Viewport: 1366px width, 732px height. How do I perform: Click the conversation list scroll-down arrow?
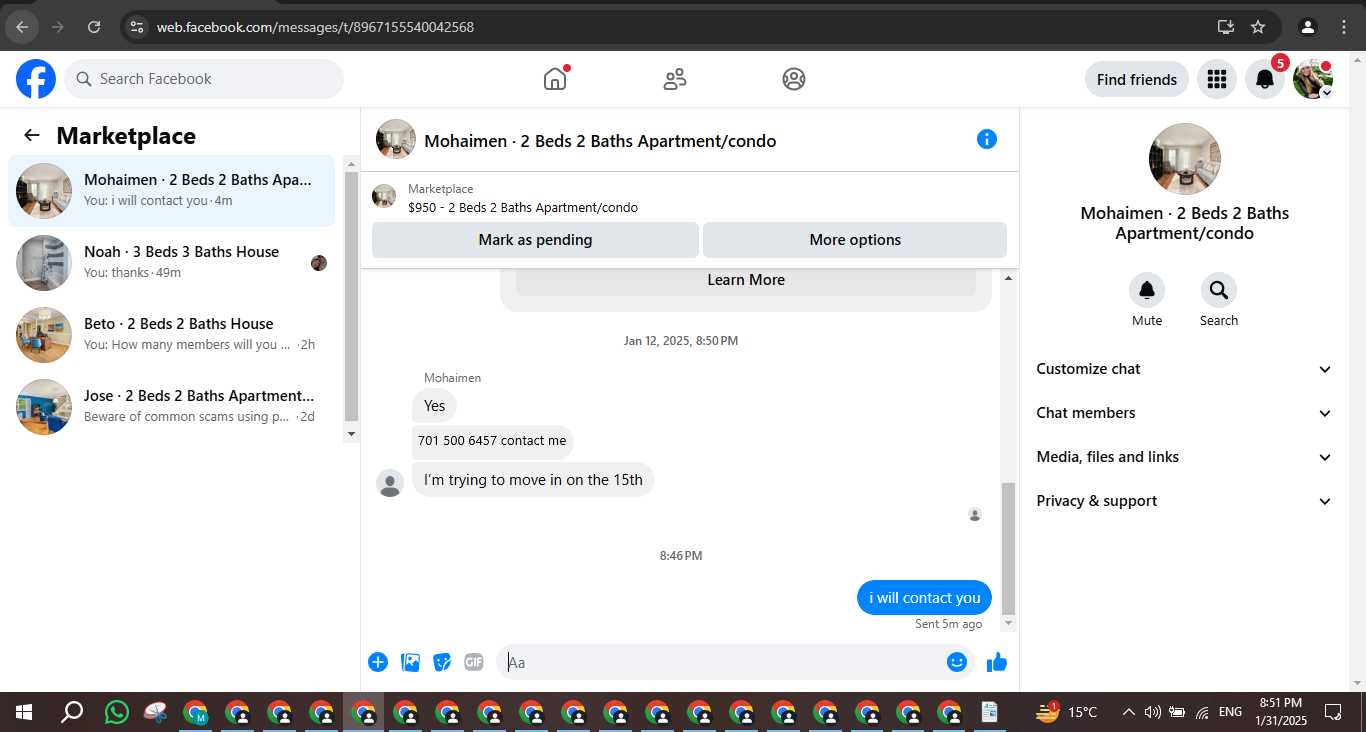click(x=350, y=434)
